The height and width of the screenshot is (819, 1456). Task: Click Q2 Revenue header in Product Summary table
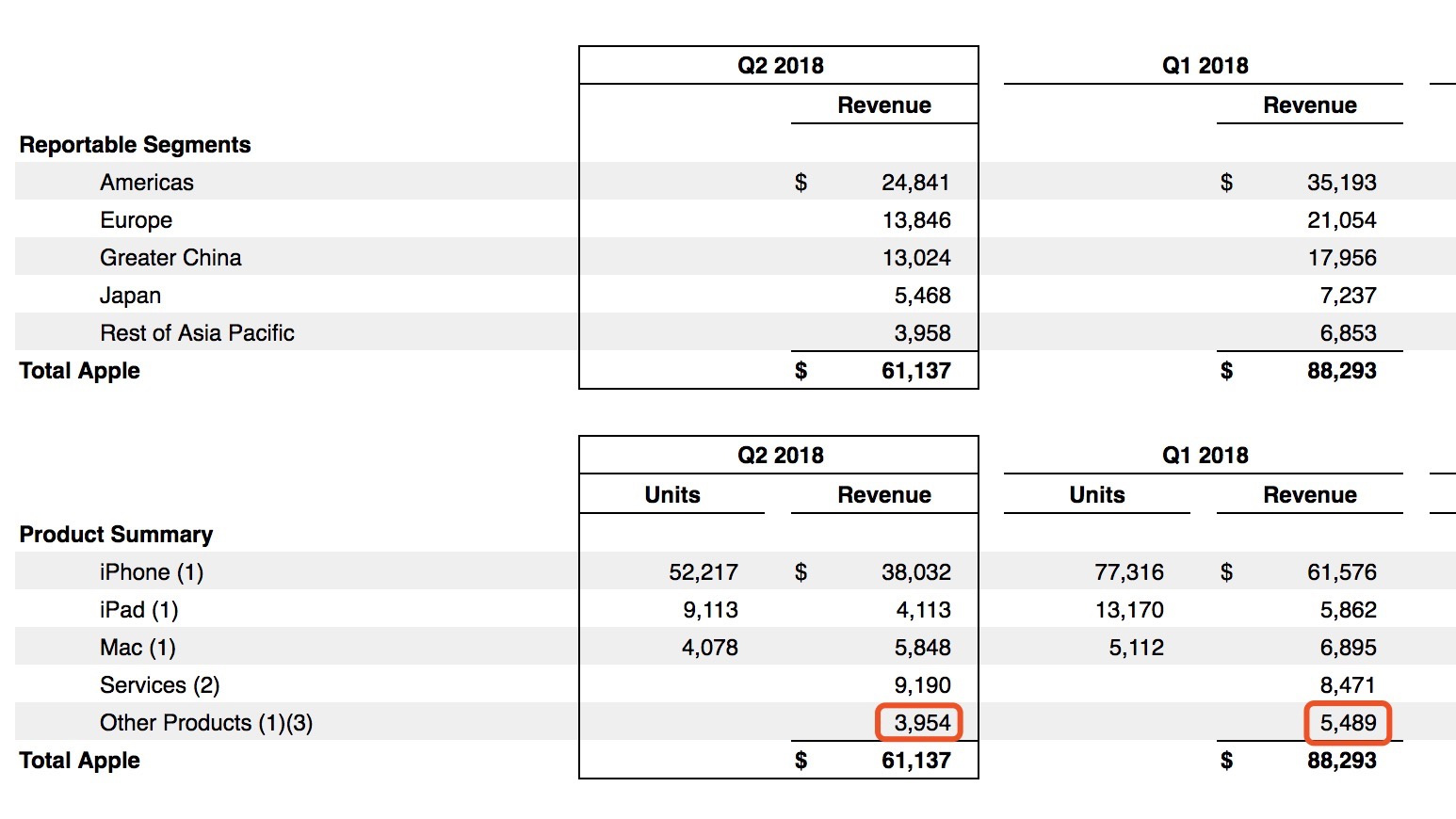[884, 495]
